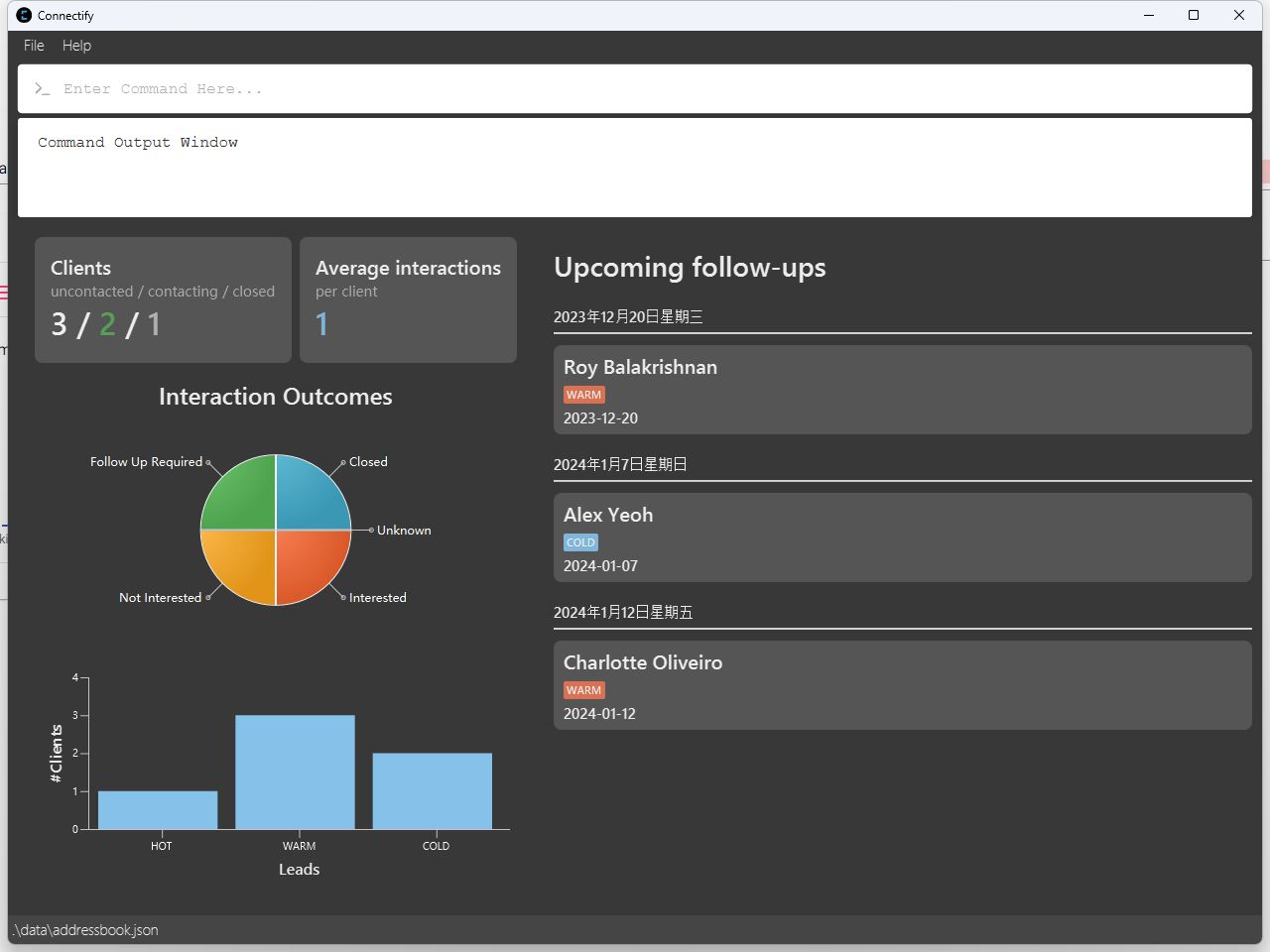This screenshot has height=952, width=1270.
Task: Click the Interaction Outcomes heading
Action: 276,397
